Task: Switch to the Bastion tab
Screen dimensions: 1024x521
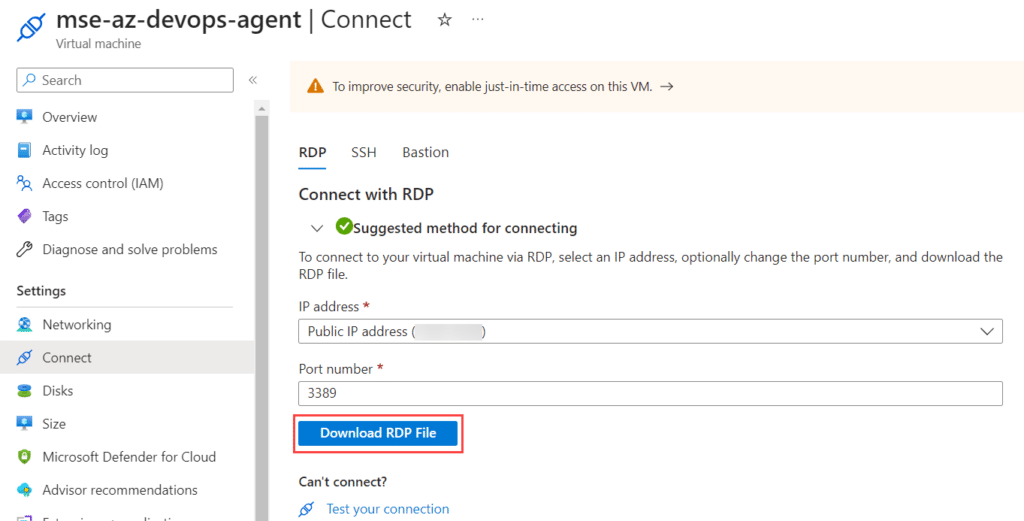Action: [426, 152]
